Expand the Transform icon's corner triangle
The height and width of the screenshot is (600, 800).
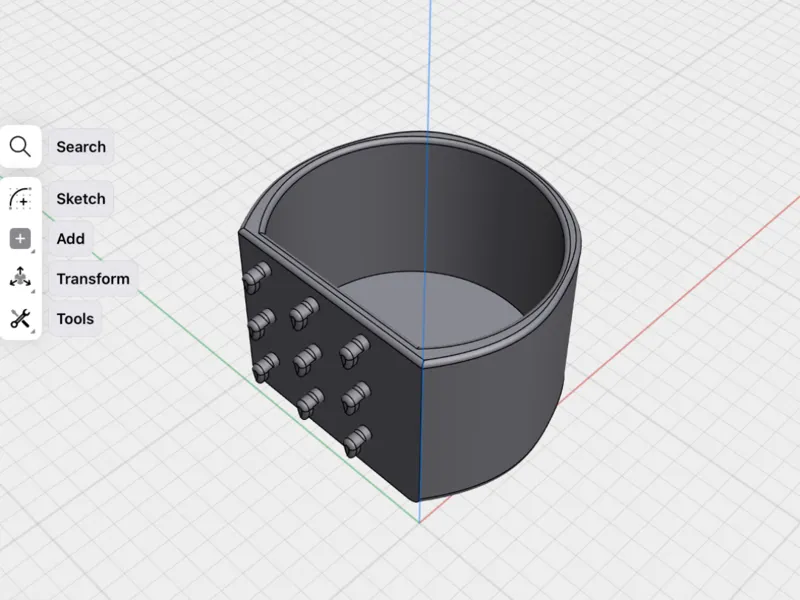click(x=33, y=292)
